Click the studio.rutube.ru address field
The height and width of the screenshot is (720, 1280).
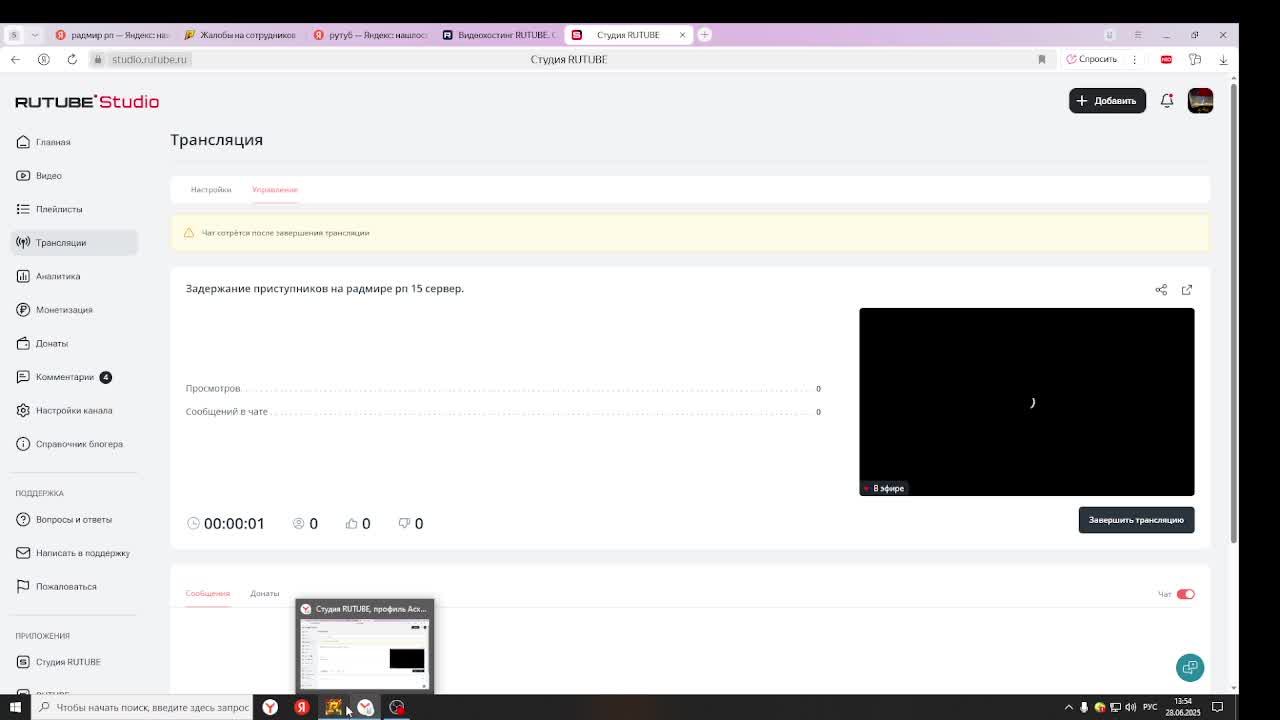point(149,59)
